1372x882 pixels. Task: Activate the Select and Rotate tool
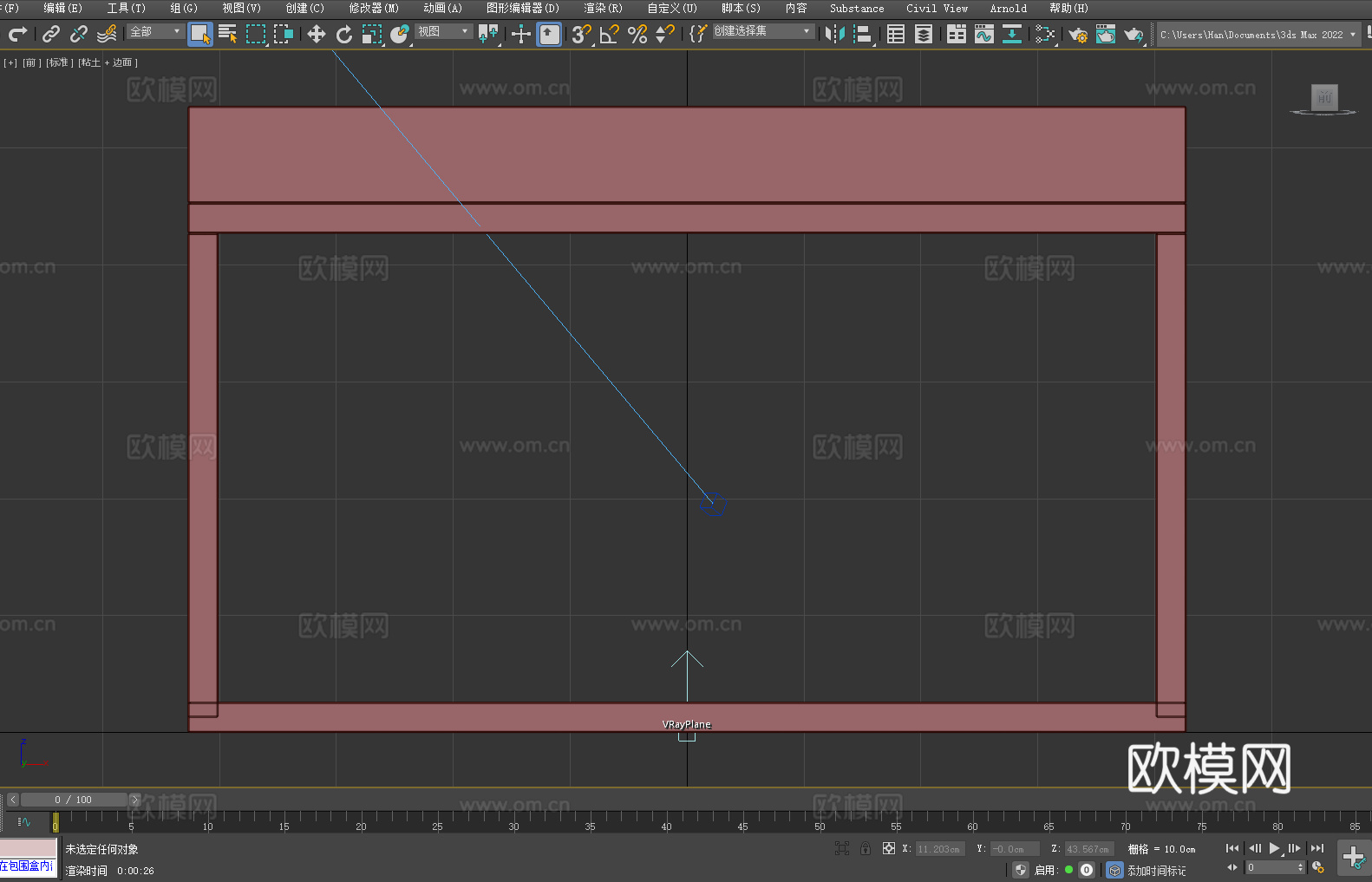[x=344, y=34]
